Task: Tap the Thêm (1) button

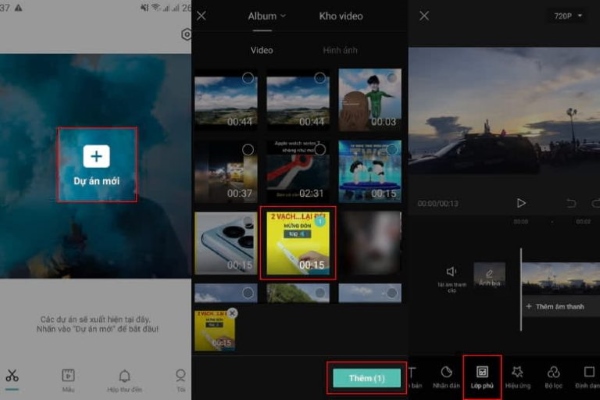Action: coord(367,378)
